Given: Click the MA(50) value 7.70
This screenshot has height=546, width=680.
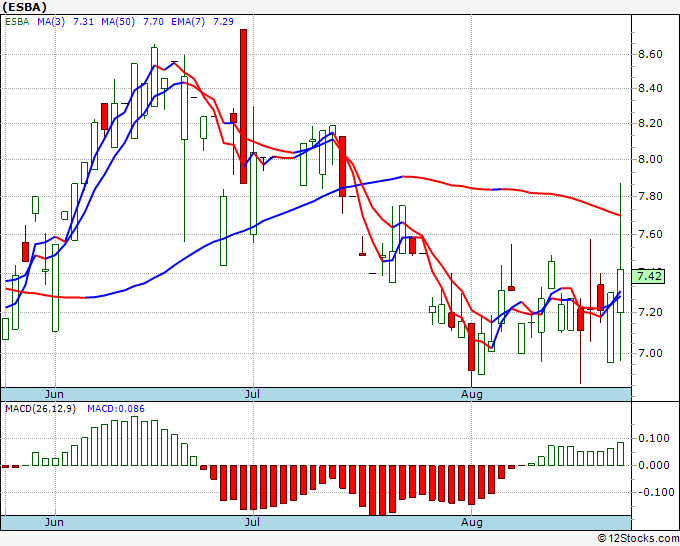Looking at the screenshot, I should click(x=153, y=22).
